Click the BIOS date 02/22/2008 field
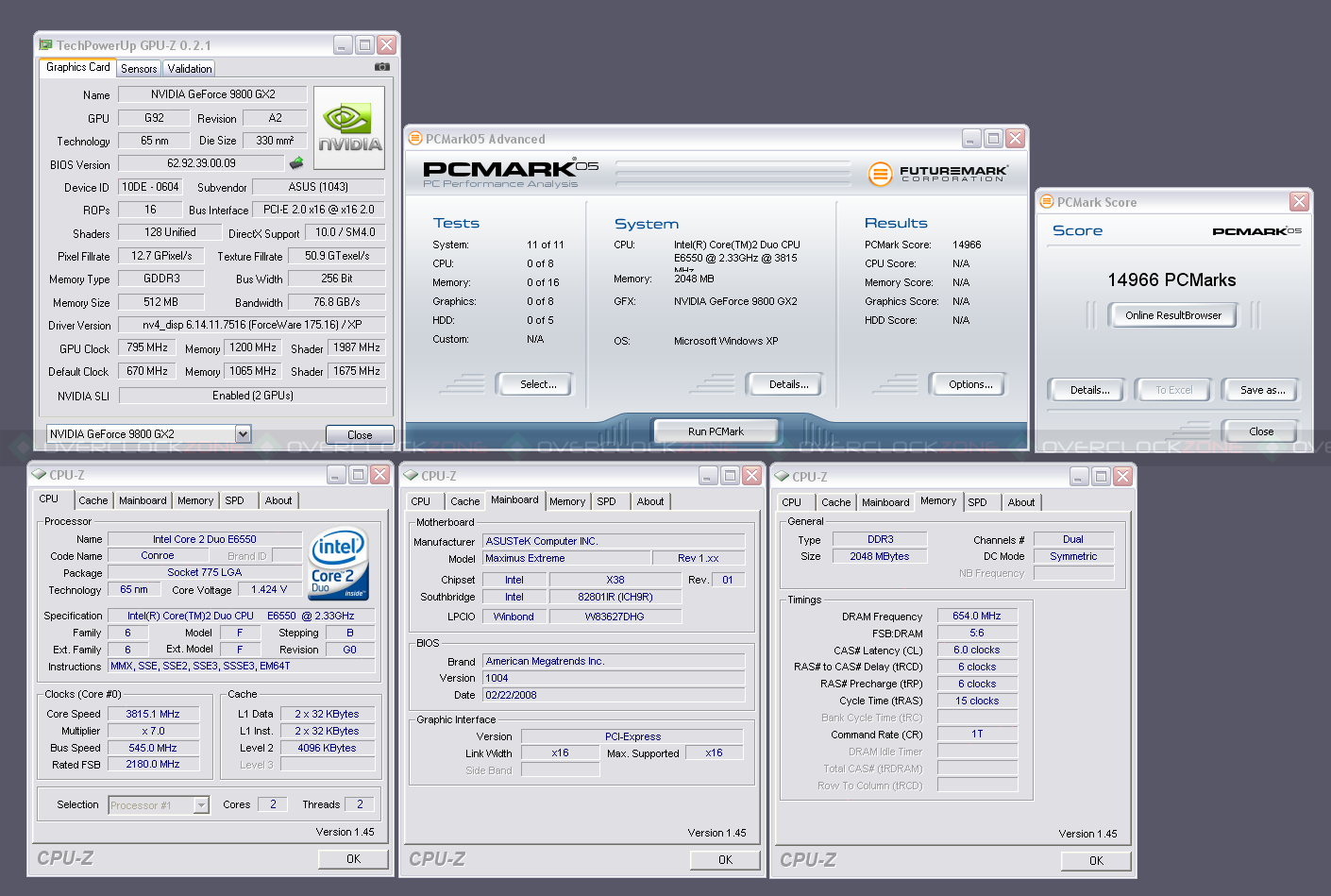 pos(614,695)
